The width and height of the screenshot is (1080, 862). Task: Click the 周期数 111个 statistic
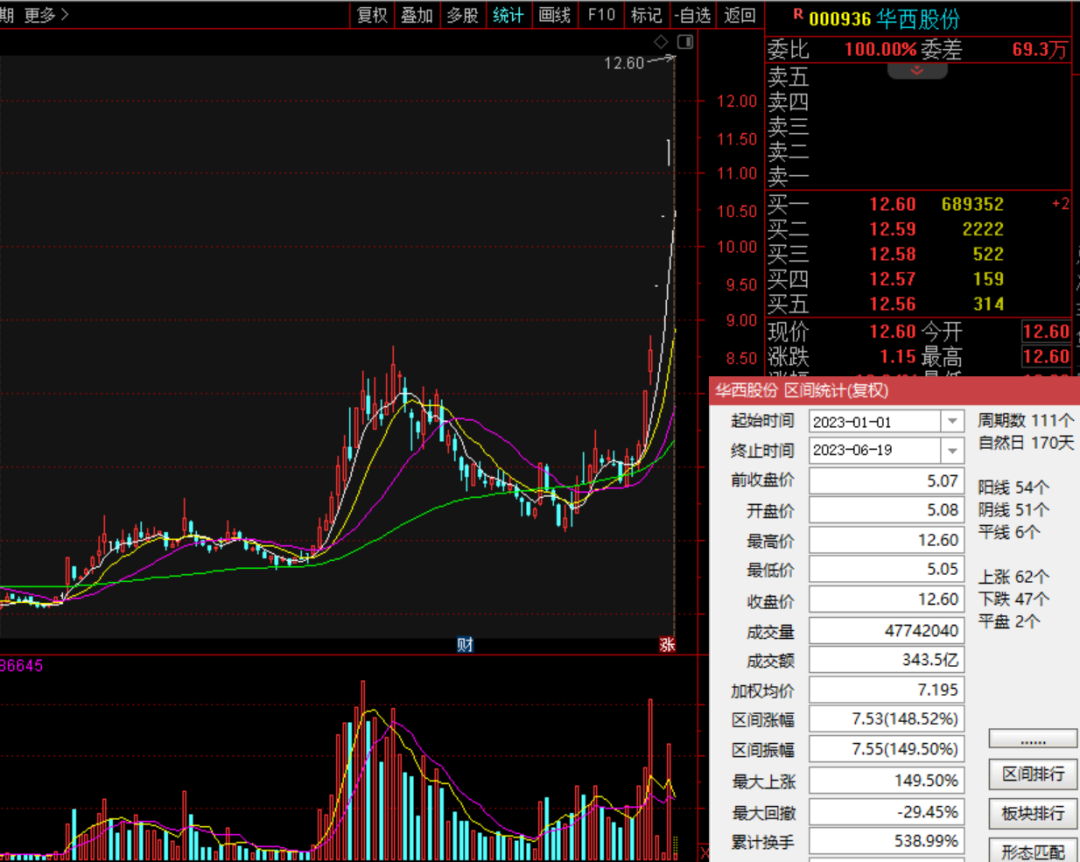pos(1025,420)
